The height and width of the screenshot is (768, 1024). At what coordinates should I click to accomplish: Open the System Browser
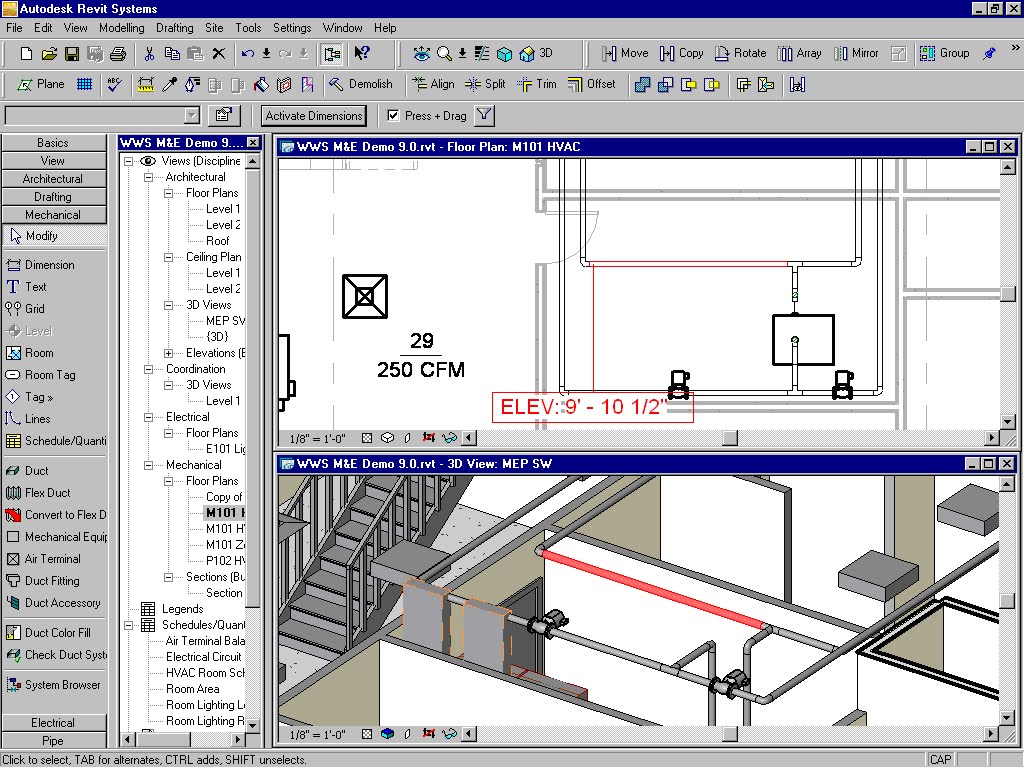pyautogui.click(x=55, y=685)
